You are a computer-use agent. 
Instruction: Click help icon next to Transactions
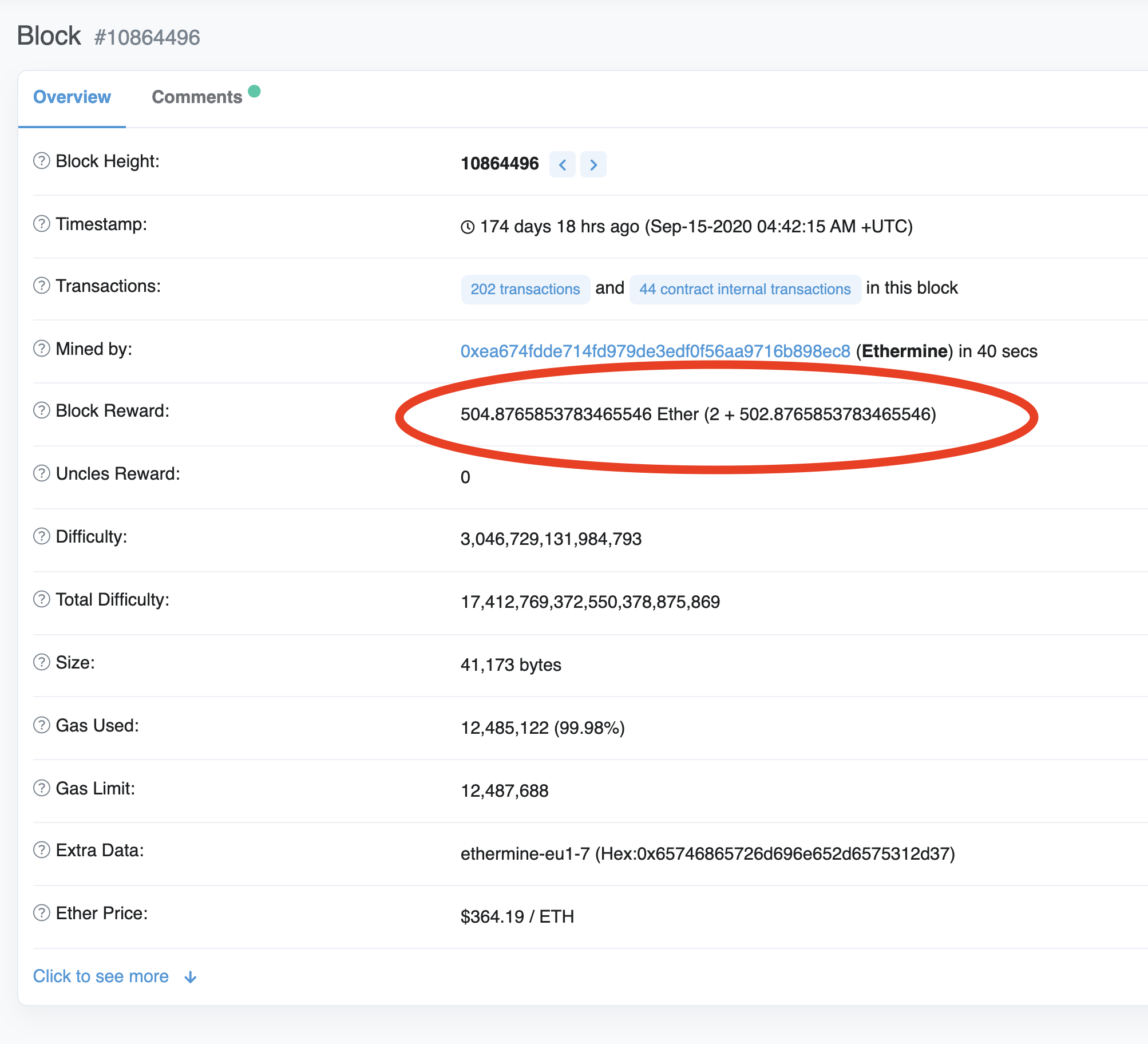[x=41, y=286]
